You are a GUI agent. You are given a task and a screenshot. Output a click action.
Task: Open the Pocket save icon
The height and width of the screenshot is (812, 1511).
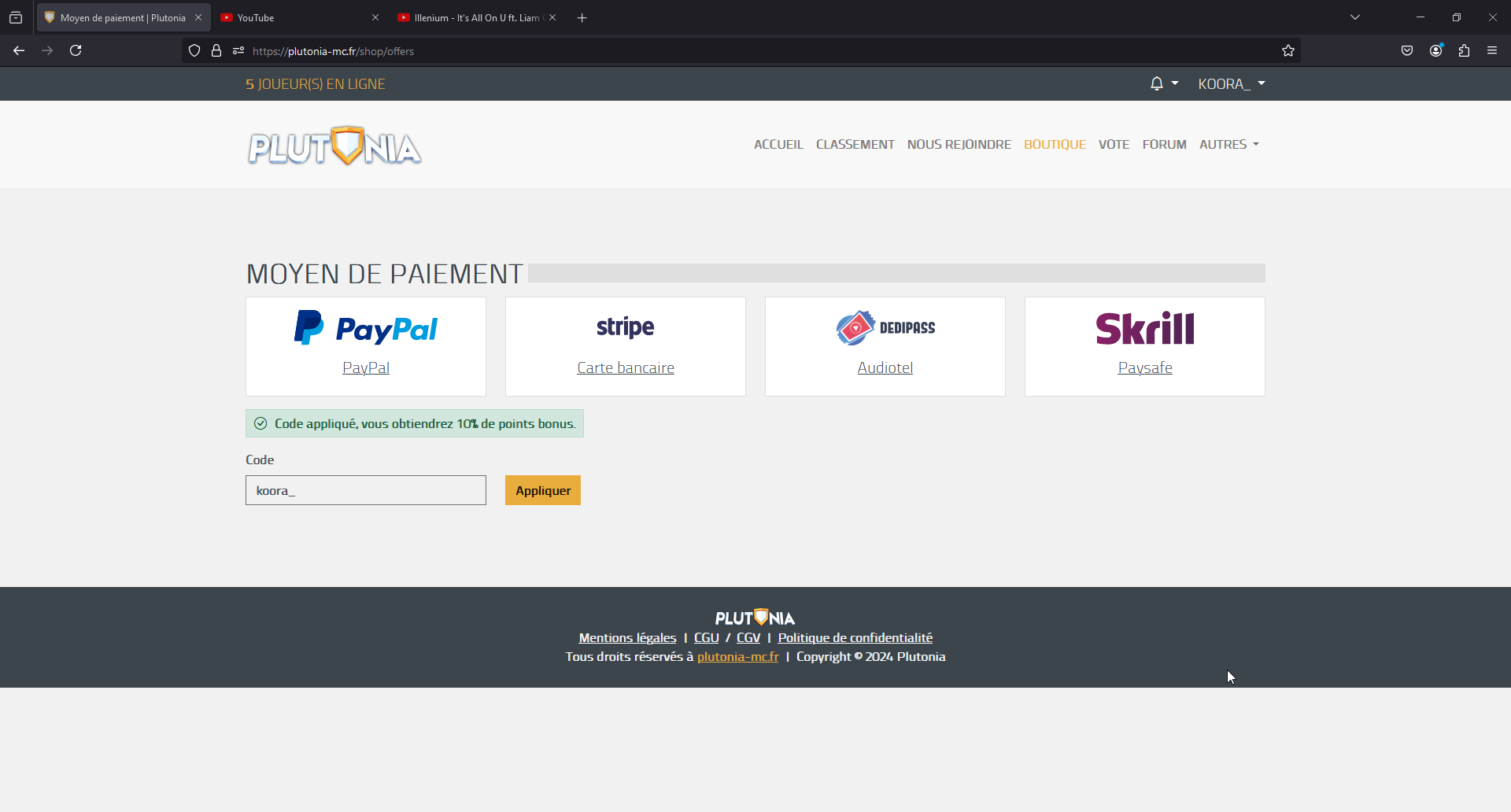click(x=1407, y=51)
